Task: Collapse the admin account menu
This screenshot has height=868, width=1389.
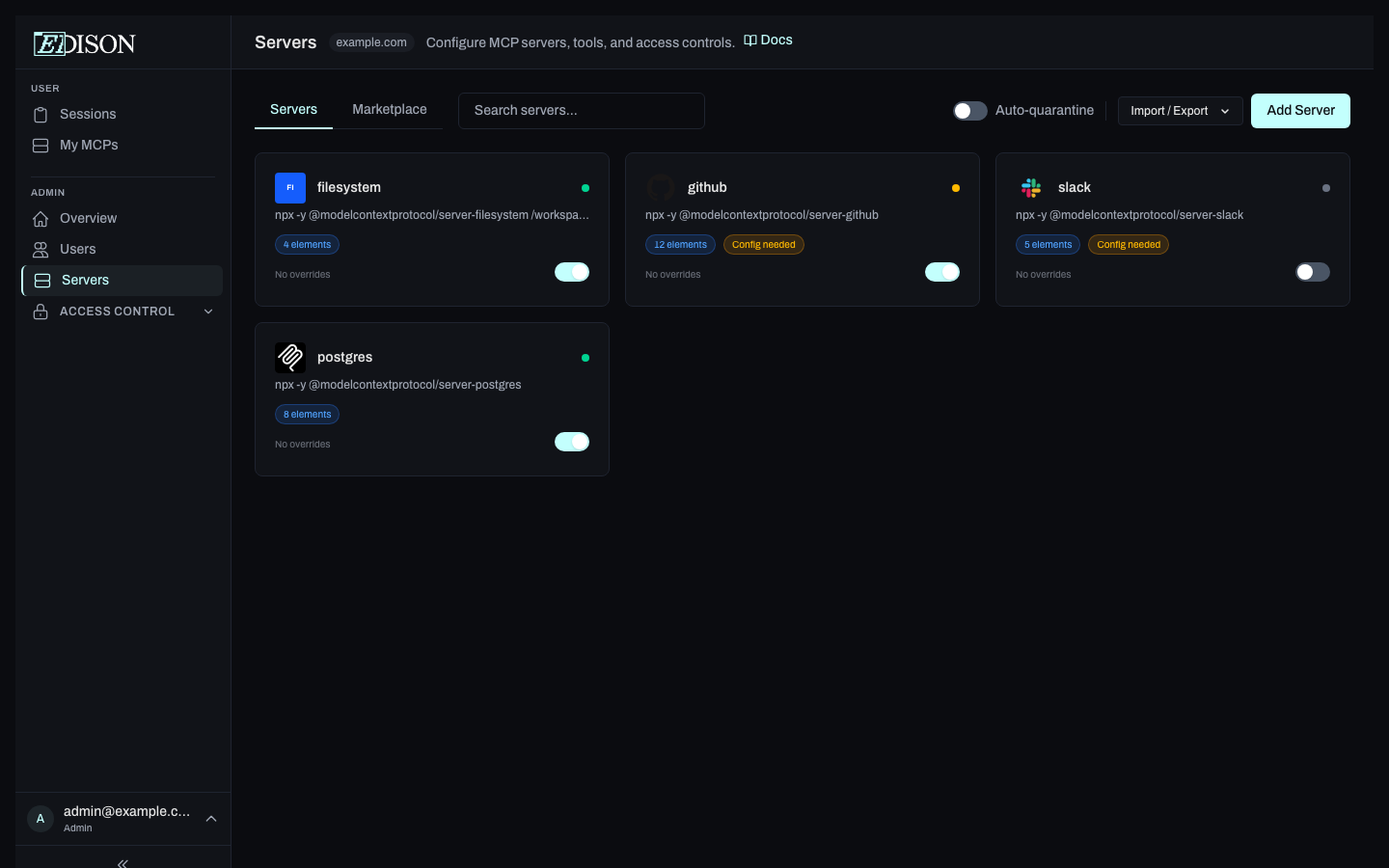Action: coord(210,819)
